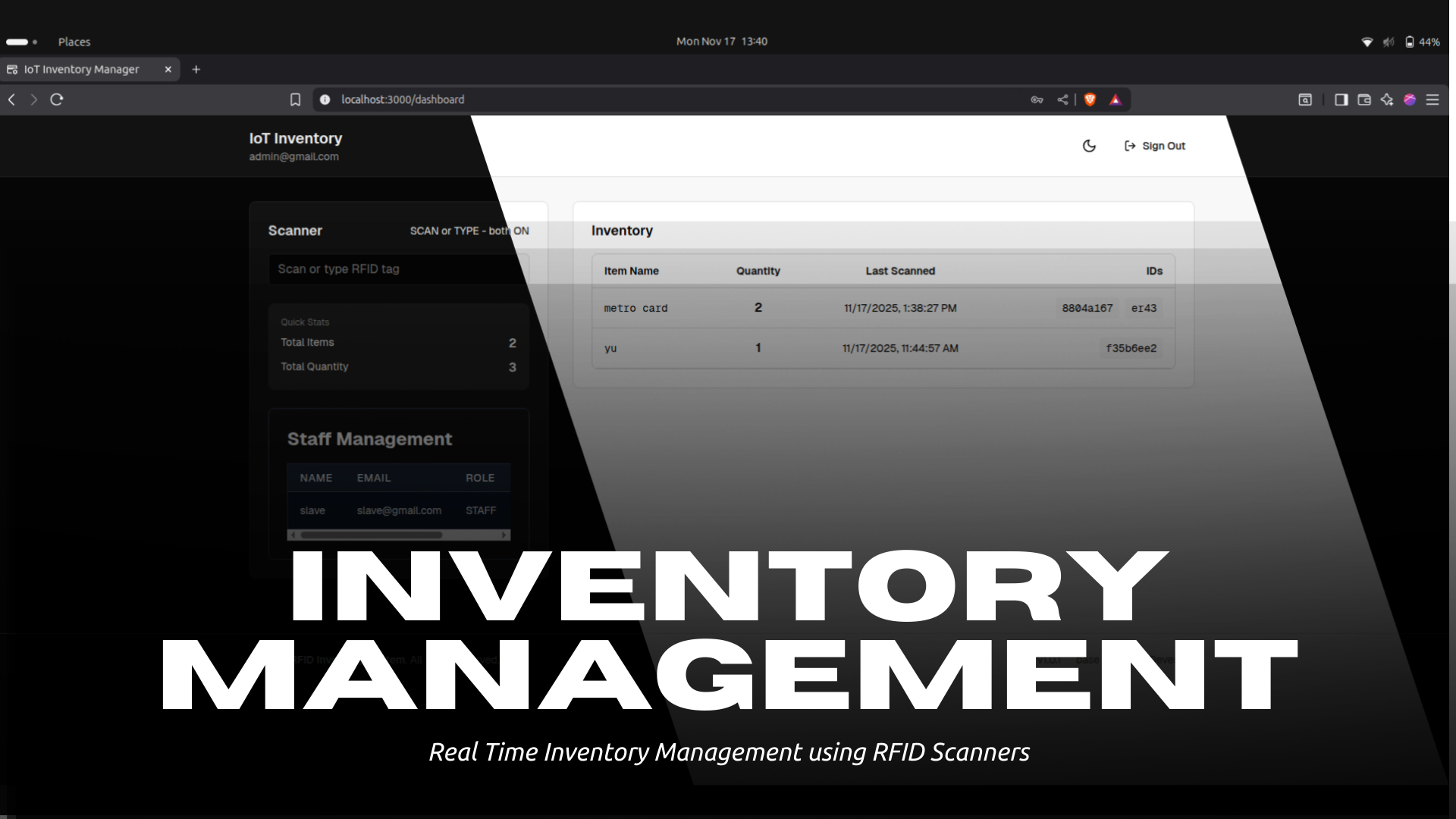
Task: Click the share page icon
Action: tap(1062, 99)
